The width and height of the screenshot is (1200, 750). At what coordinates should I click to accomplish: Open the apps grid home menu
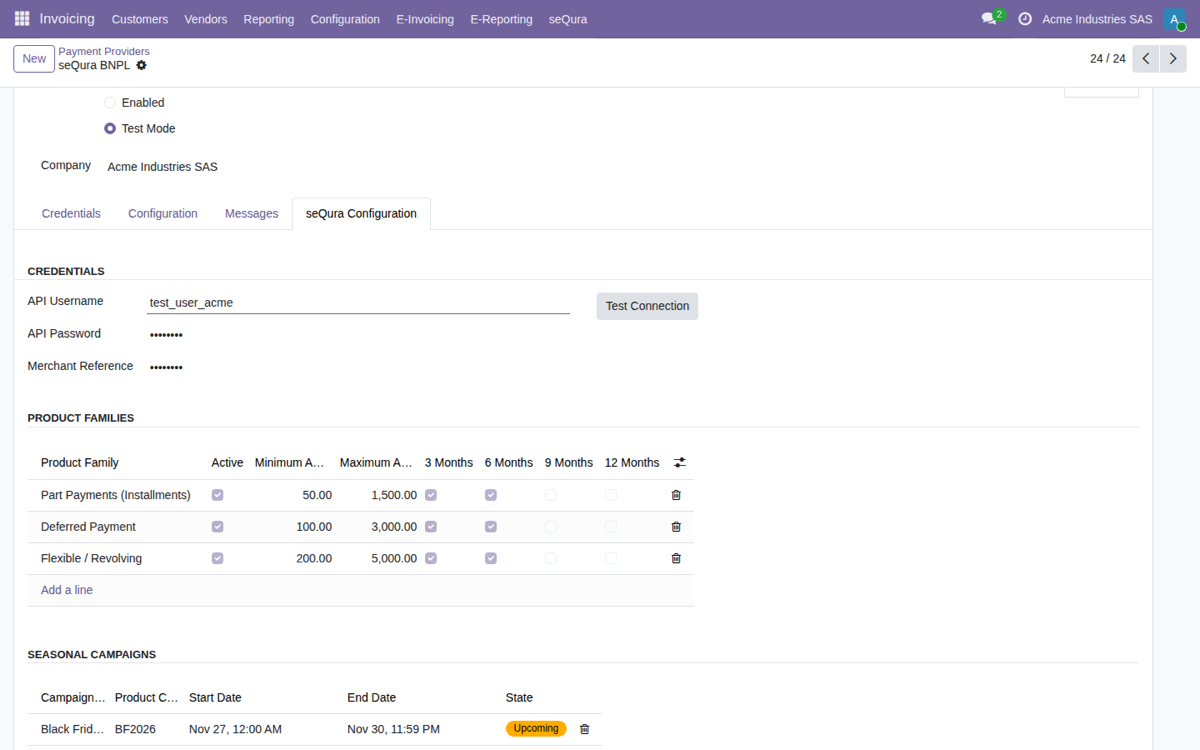22,19
